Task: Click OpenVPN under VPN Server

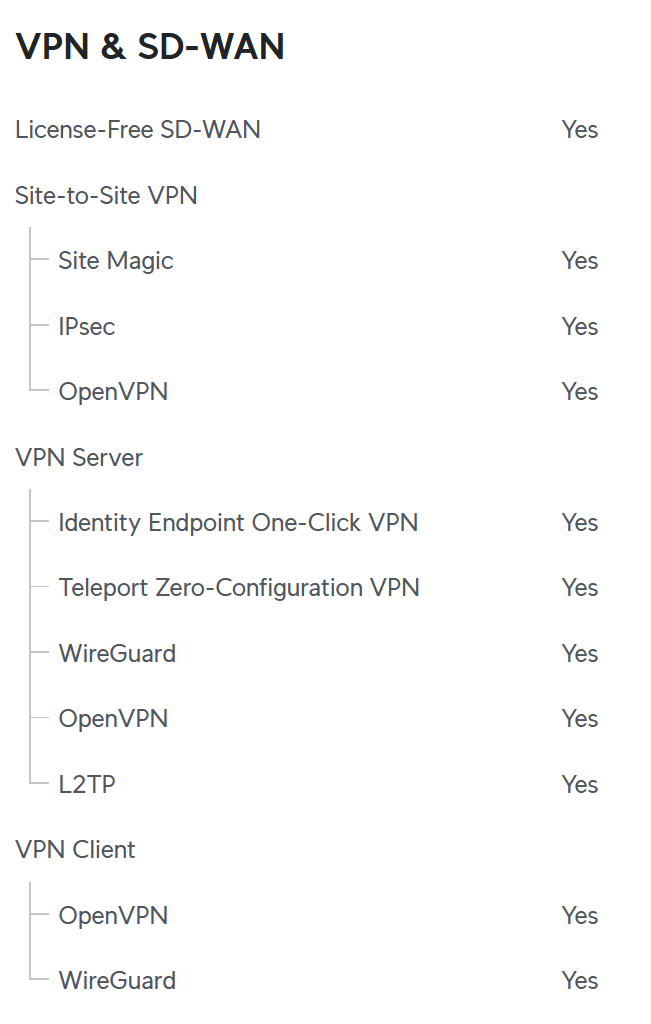Action: click(x=114, y=718)
